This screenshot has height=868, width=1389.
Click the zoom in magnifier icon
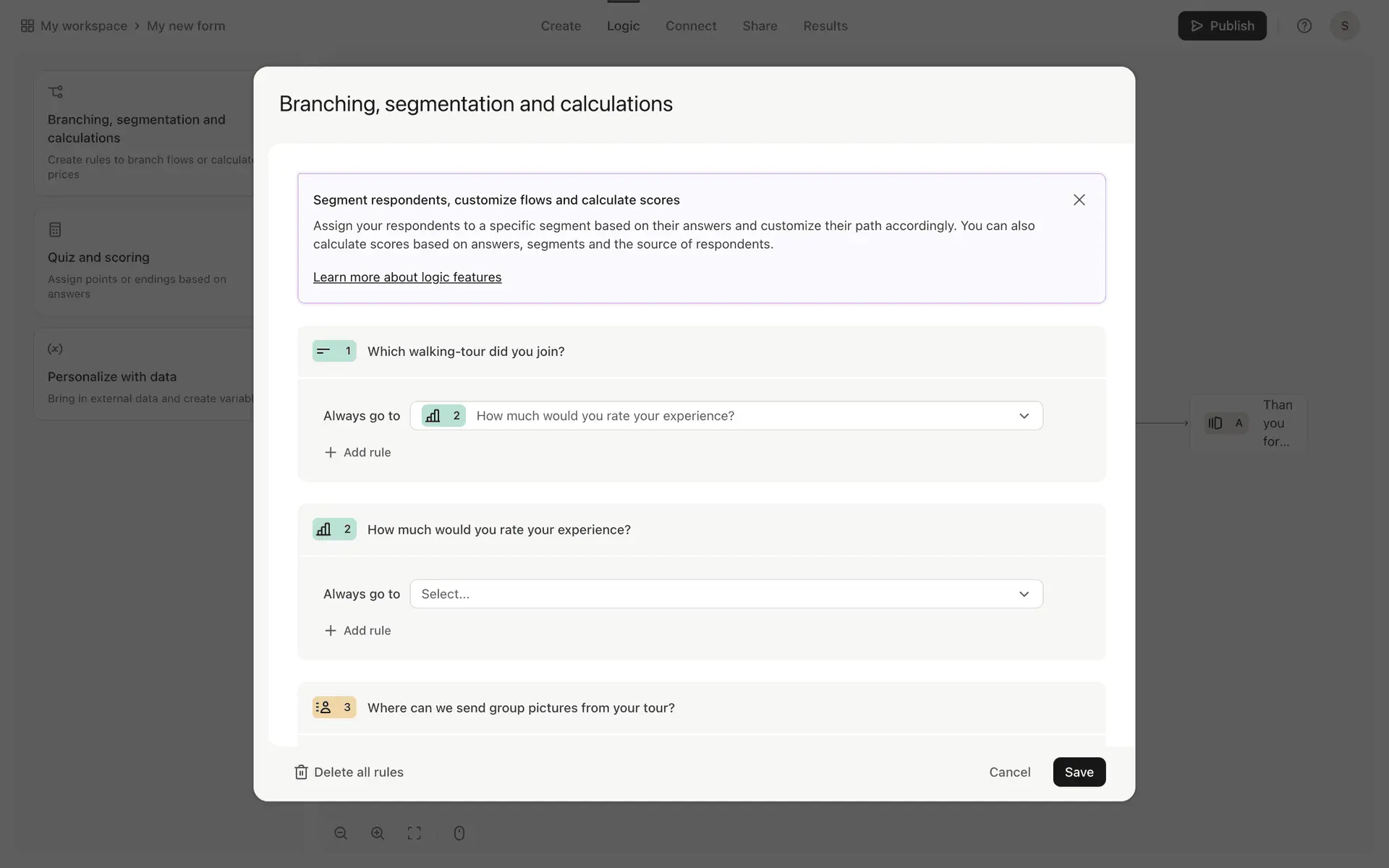pyautogui.click(x=378, y=833)
